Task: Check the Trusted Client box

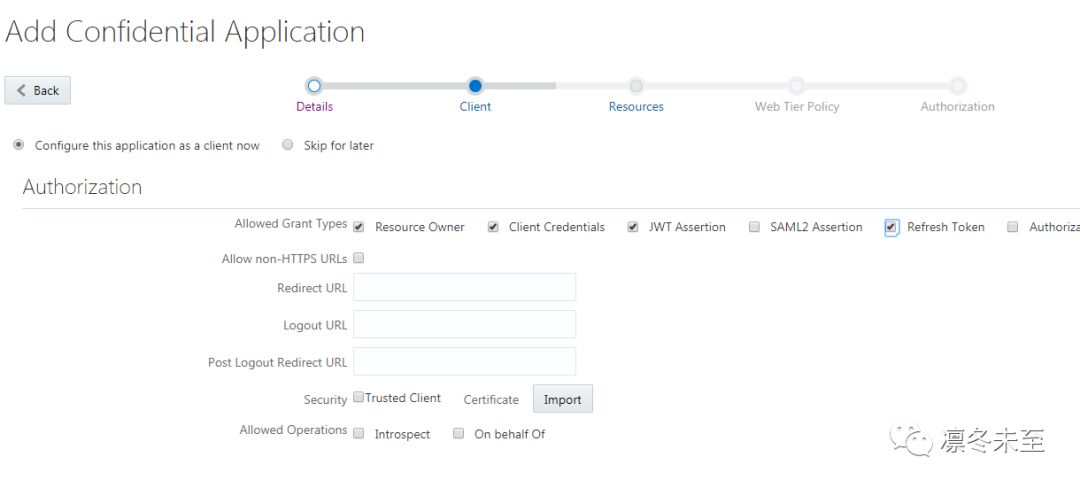Action: (359, 398)
